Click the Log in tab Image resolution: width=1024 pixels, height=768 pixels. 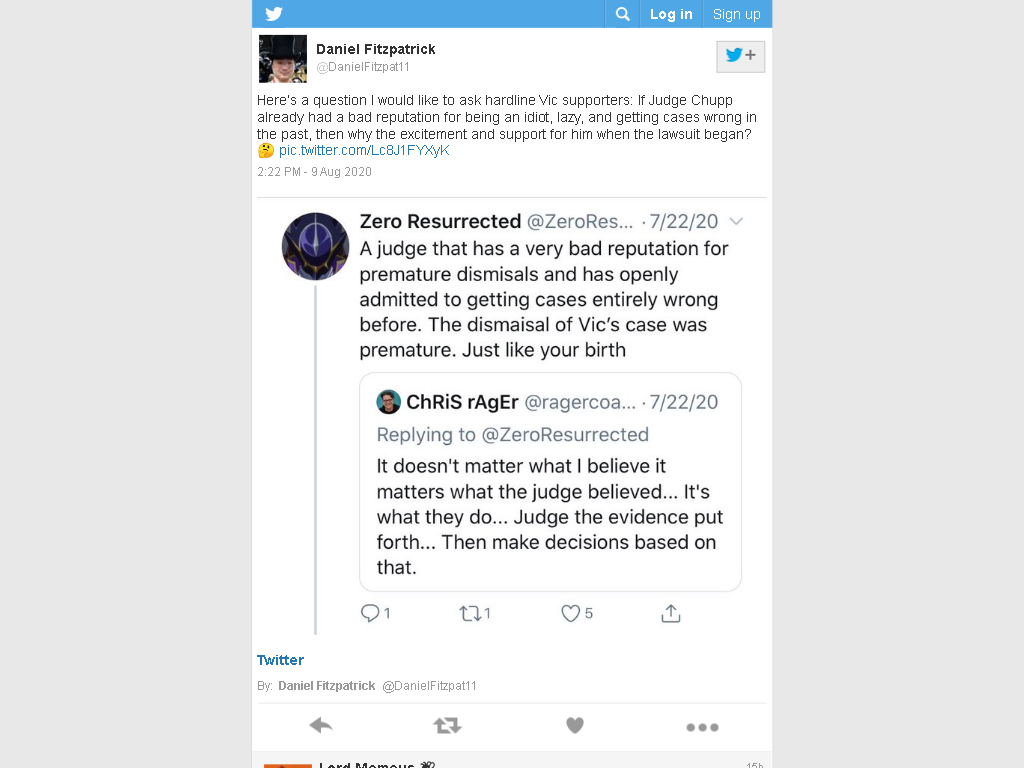pyautogui.click(x=671, y=14)
